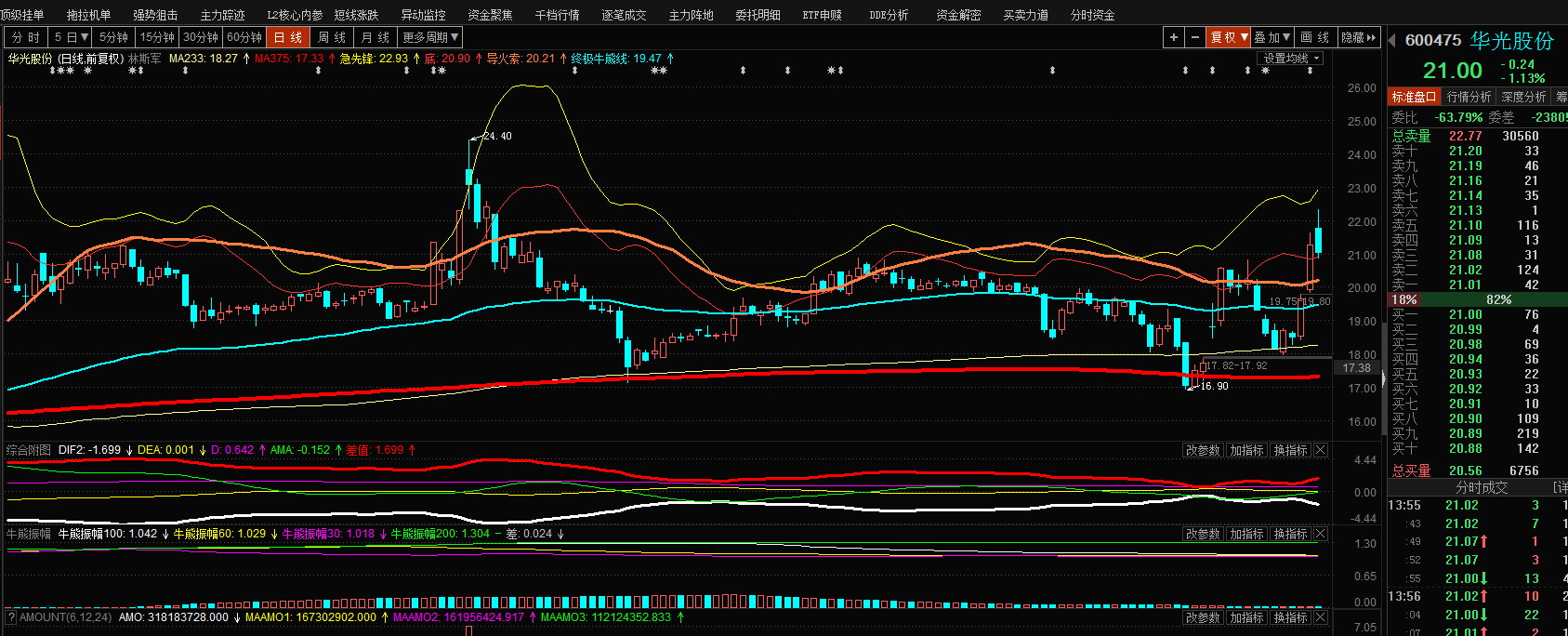Open the 逐笔成交 menu item
The image size is (1568, 636).
coord(624,15)
